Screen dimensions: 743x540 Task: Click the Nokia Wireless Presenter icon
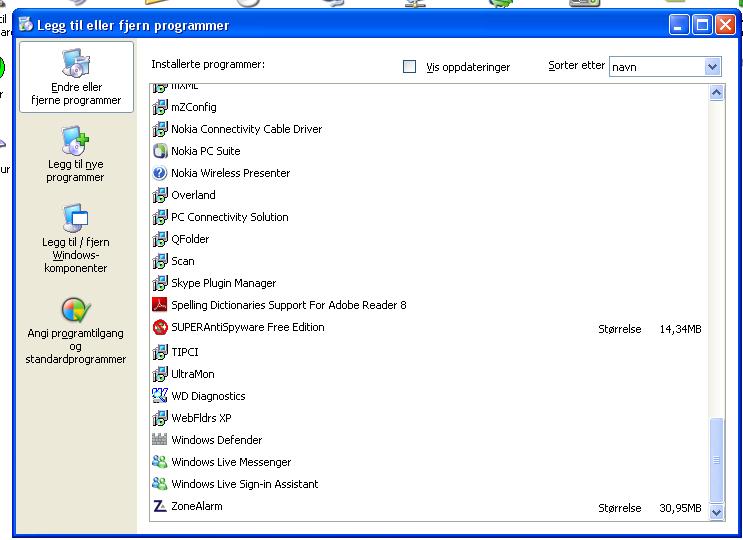tap(160, 173)
